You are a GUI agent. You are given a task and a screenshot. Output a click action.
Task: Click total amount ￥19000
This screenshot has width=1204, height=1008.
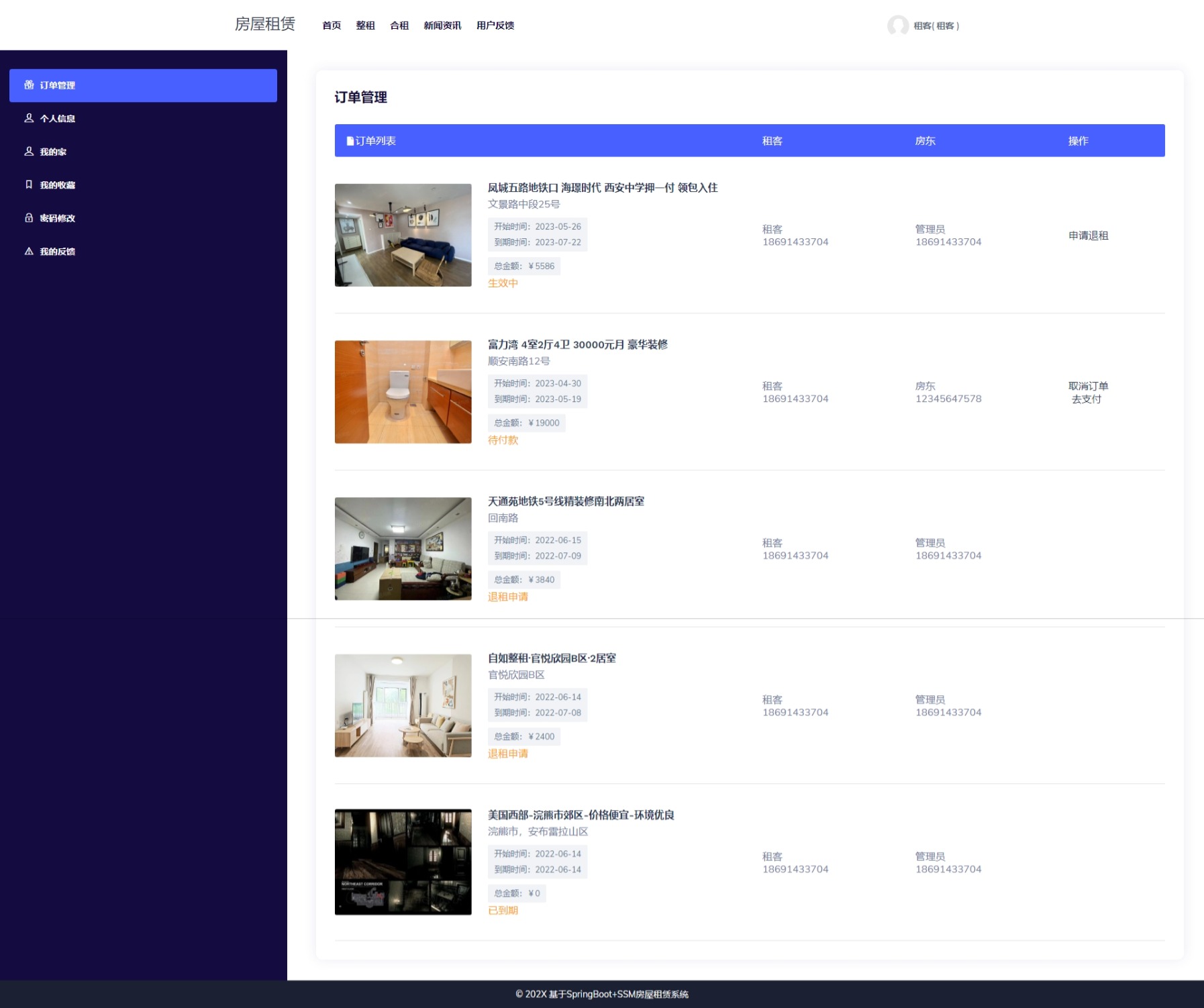[527, 423]
